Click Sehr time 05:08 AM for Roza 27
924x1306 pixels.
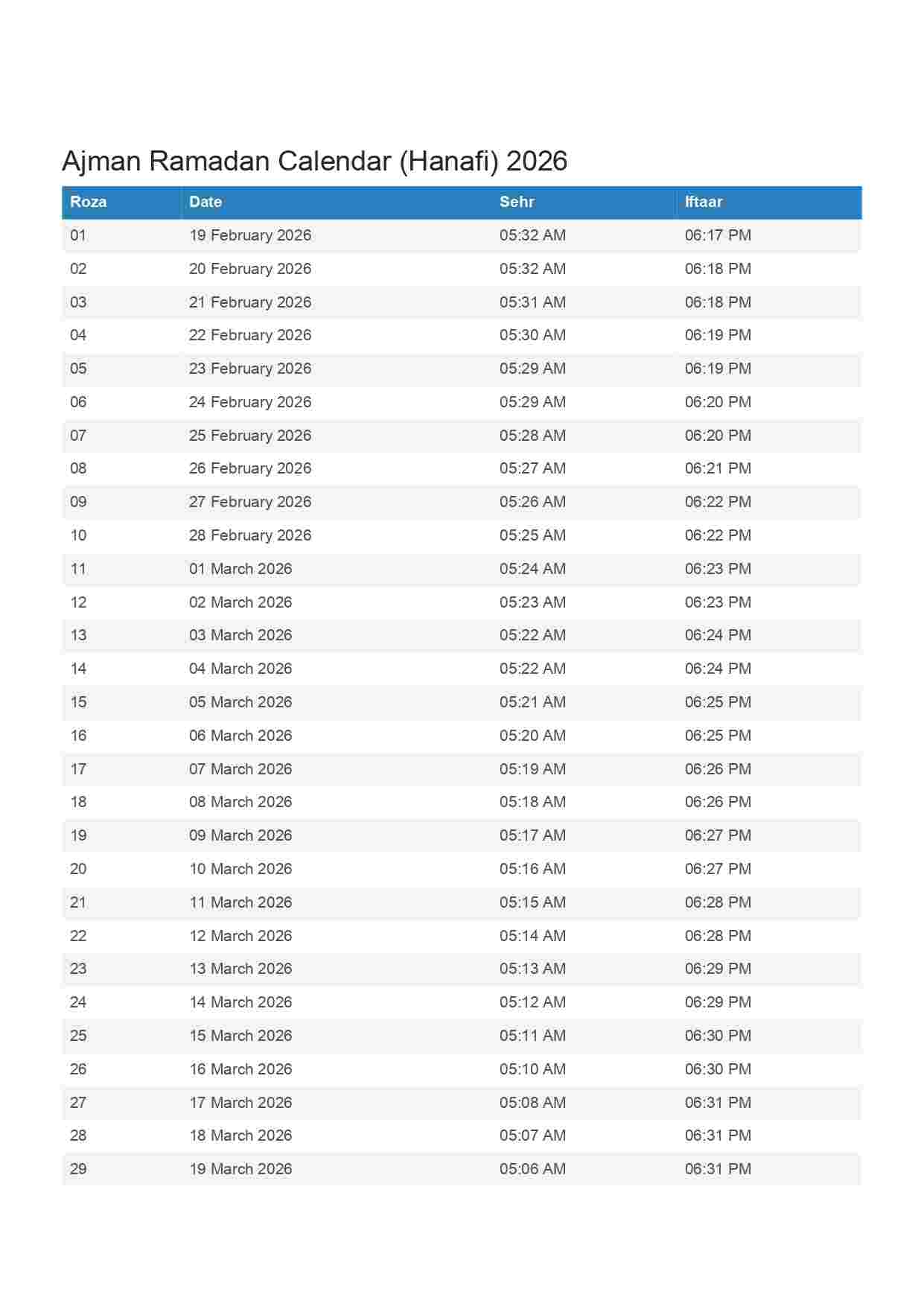532,1103
